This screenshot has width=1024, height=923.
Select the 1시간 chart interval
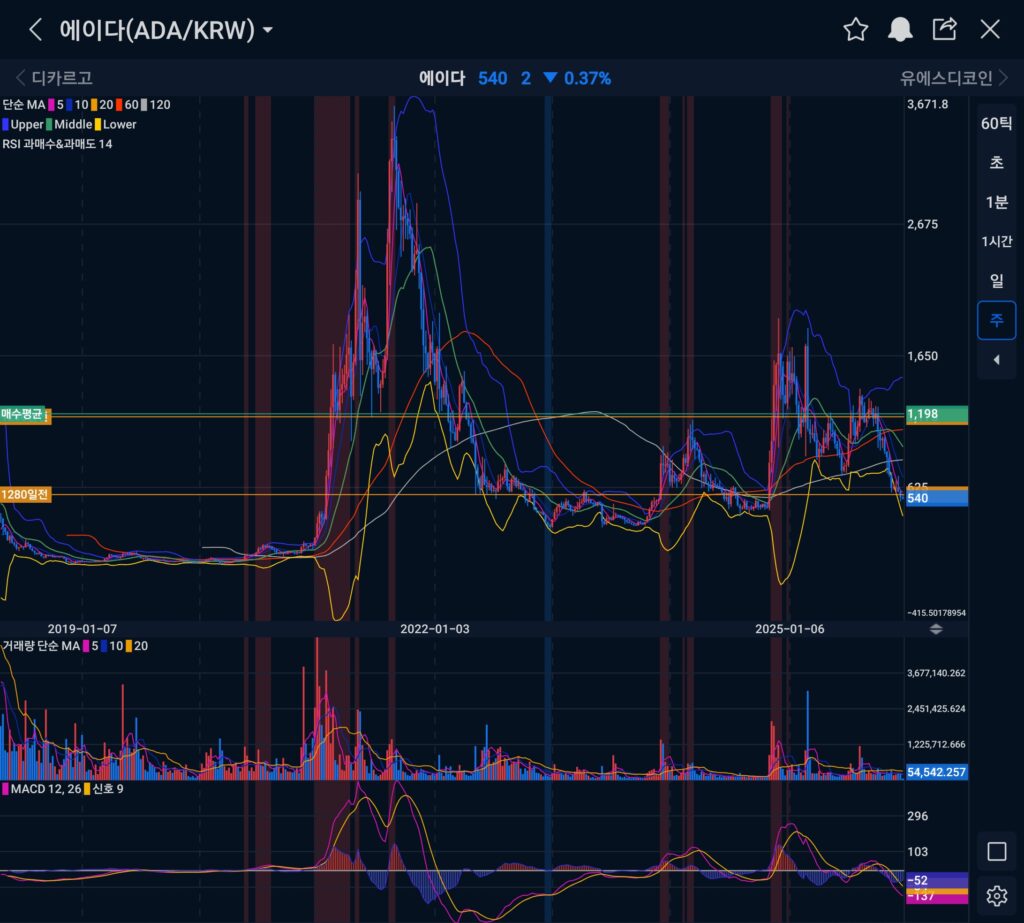(x=996, y=241)
